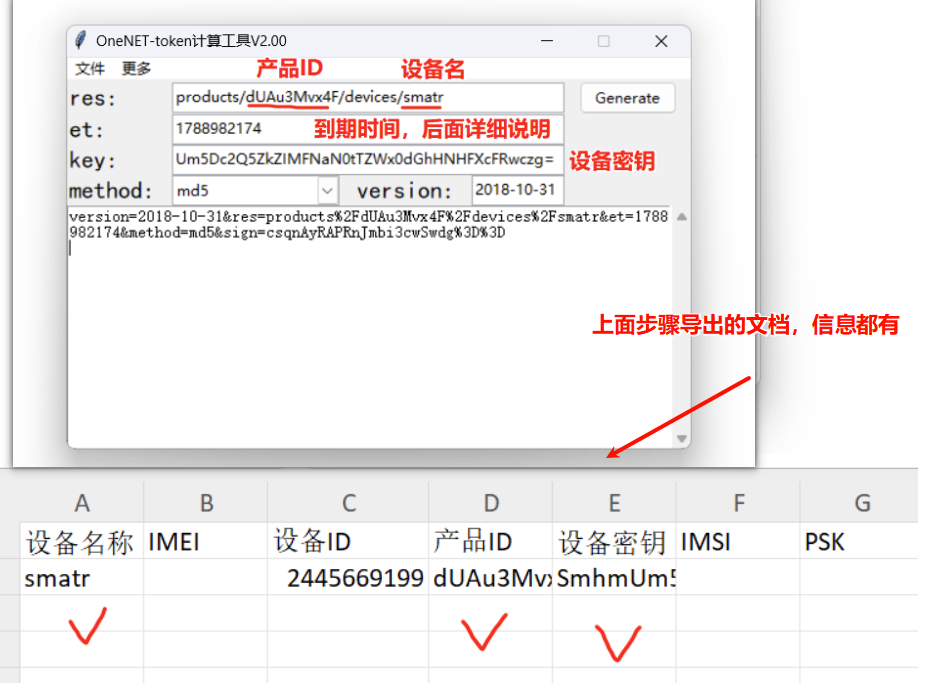The height and width of the screenshot is (688, 943).
Task: Click the OneNET token tool feather icon
Action: (80, 40)
